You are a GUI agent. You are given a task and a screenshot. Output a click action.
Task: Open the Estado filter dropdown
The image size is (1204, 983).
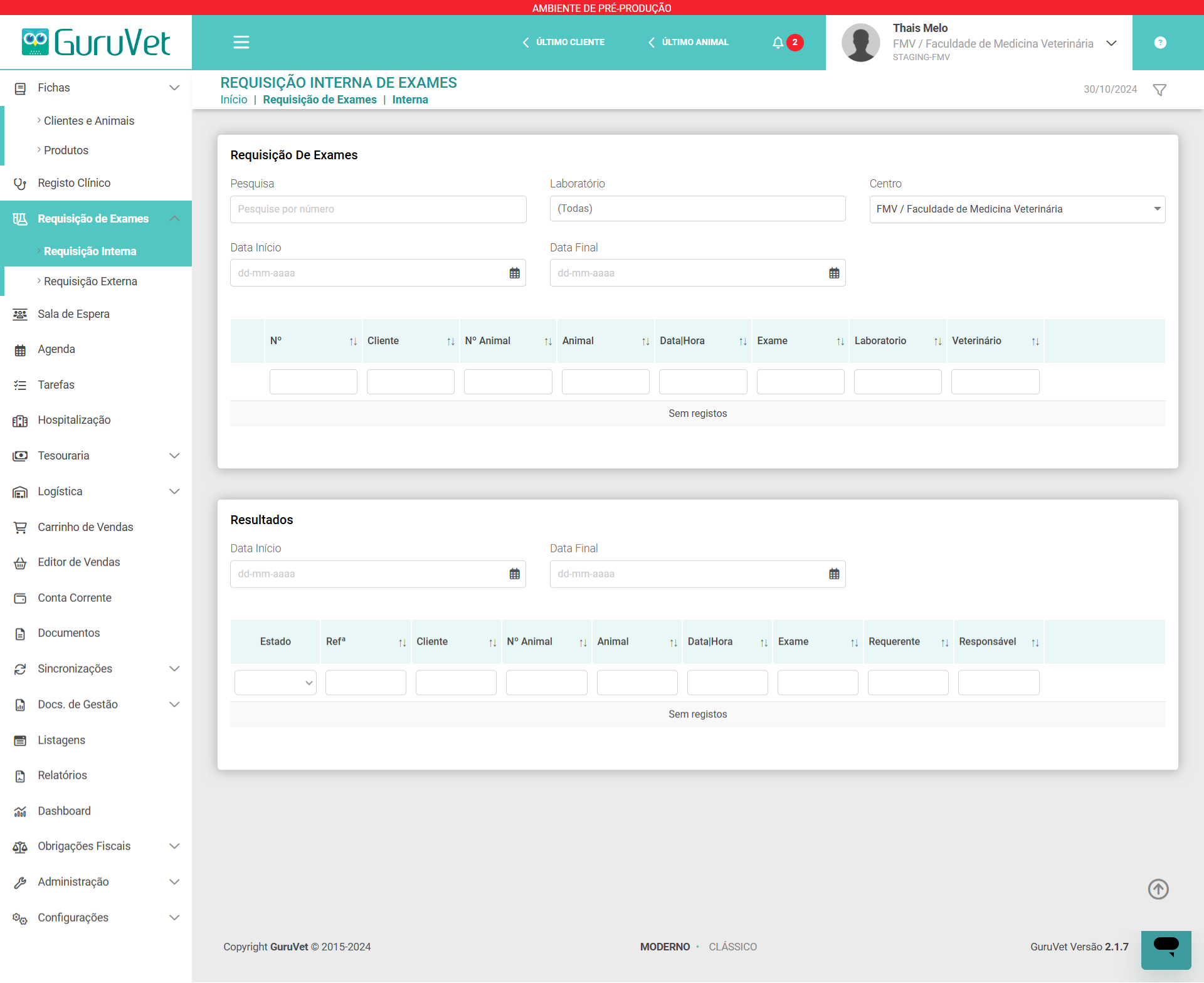click(275, 683)
